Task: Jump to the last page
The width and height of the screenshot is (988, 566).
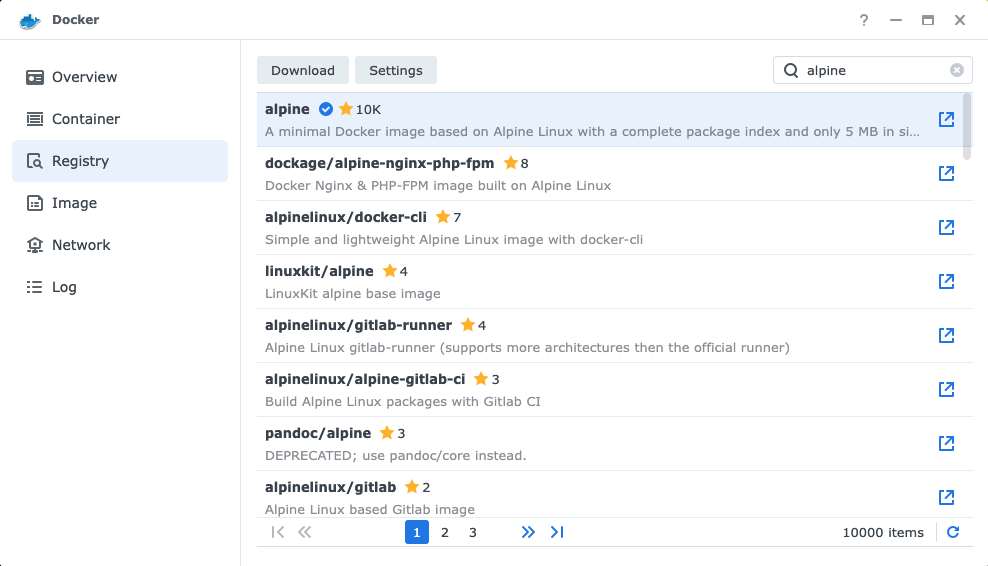Action: 557,532
